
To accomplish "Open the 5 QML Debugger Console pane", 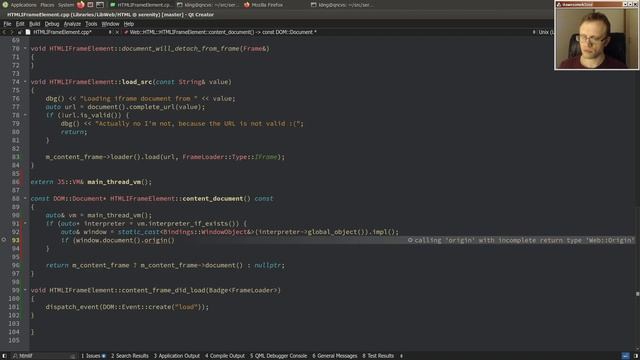I will (x=278, y=356).
